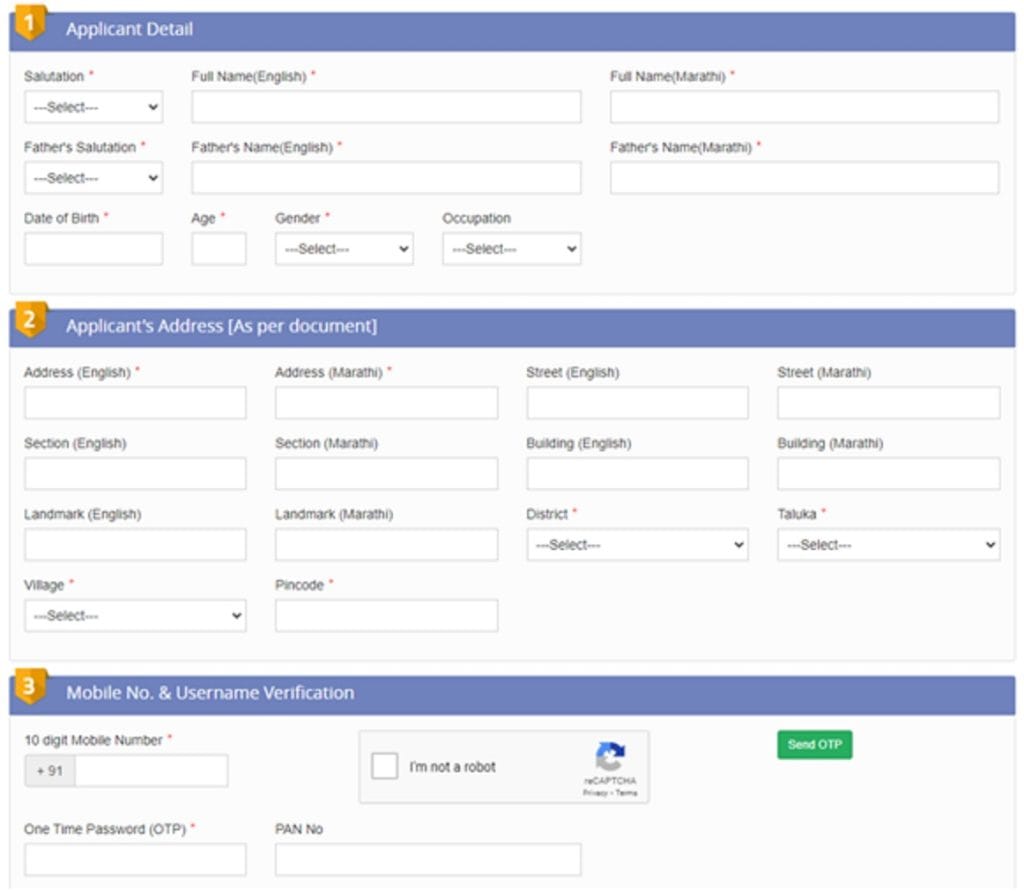Open the Father's Salutation dropdown
Image resolution: width=1024 pixels, height=892 pixels.
point(92,178)
